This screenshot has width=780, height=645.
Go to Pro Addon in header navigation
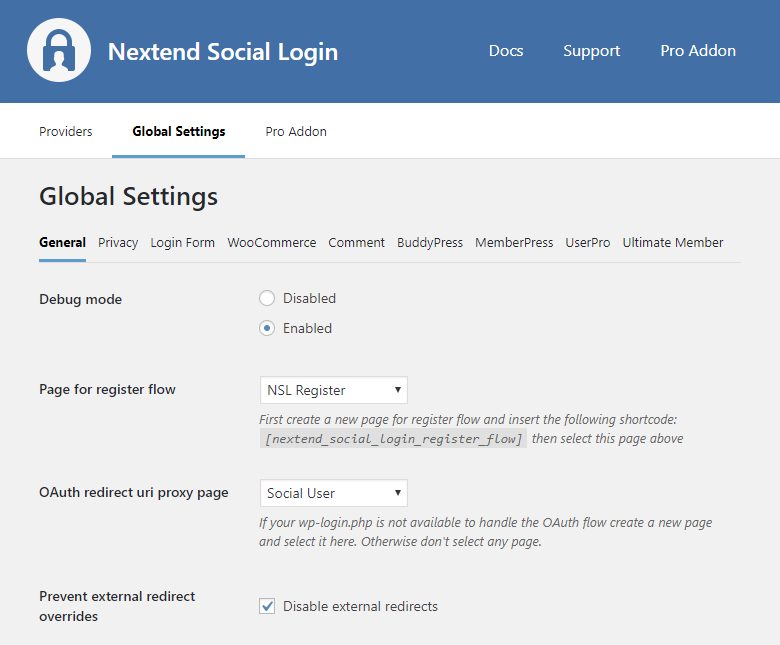tap(698, 51)
